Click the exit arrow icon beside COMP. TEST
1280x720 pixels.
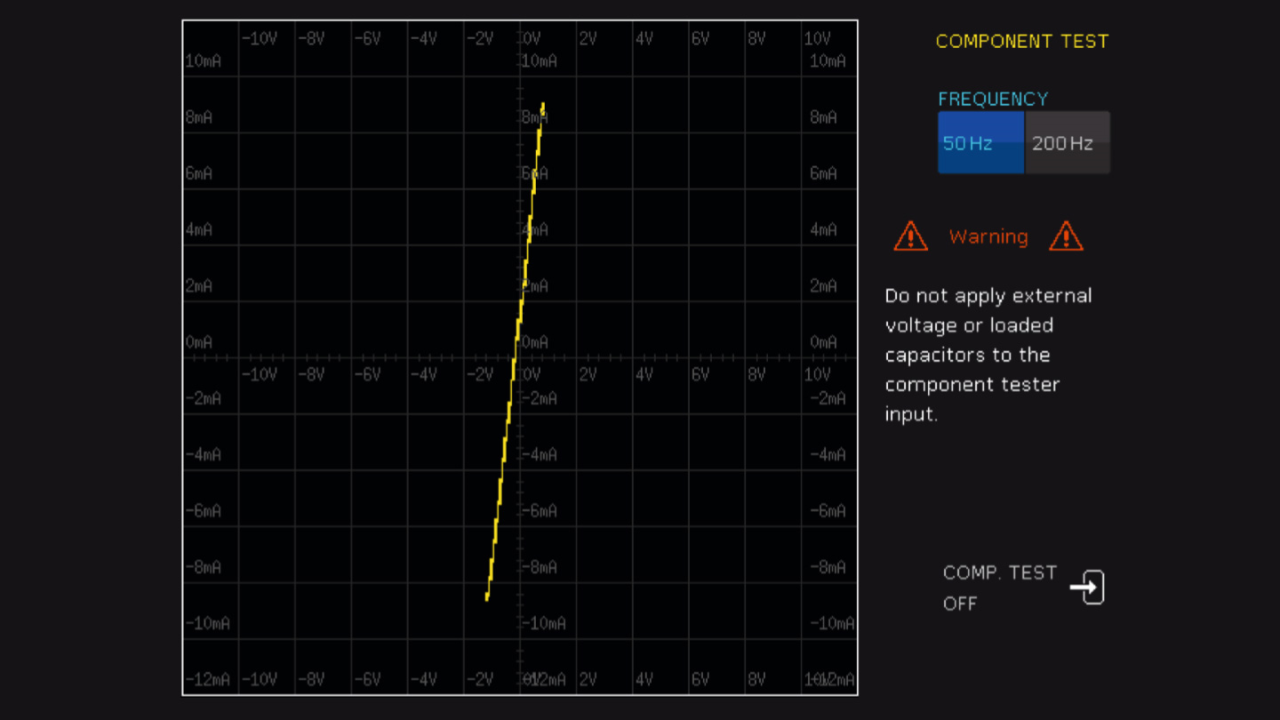(x=1088, y=587)
